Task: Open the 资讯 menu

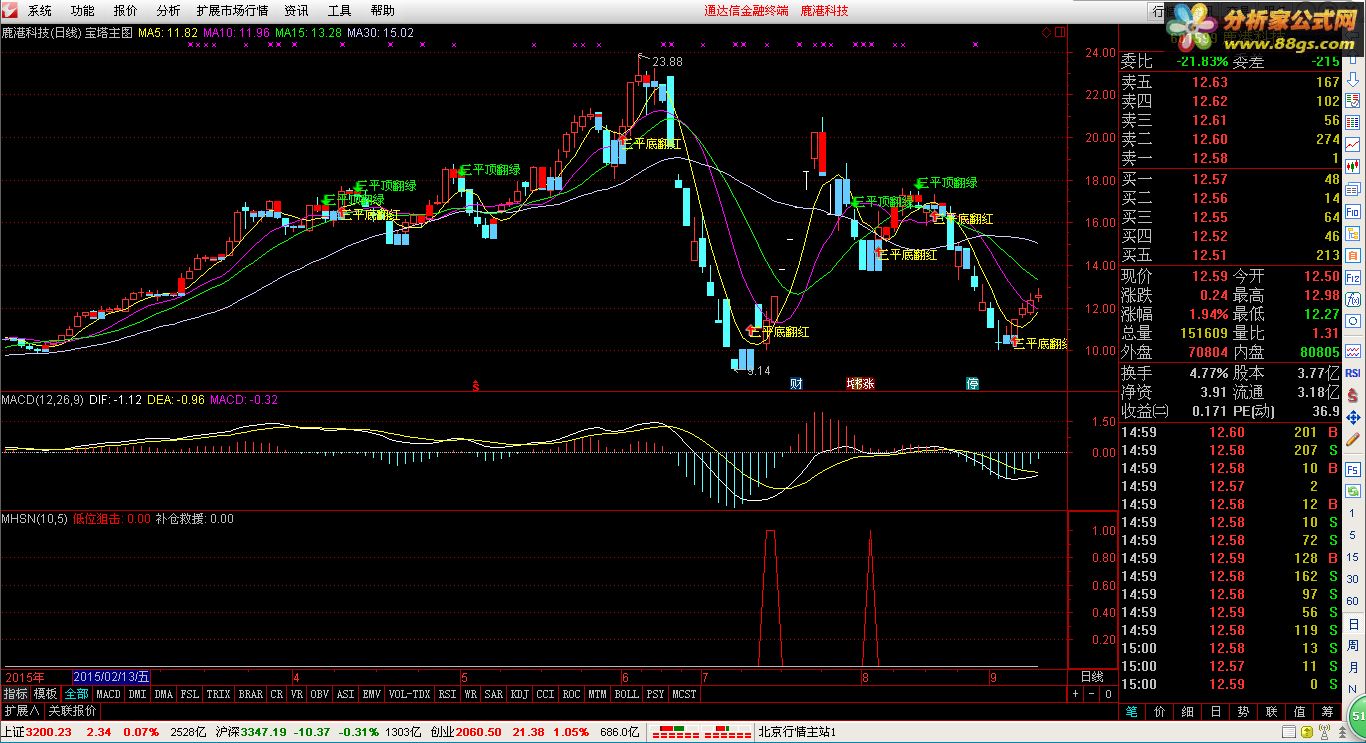Action: coord(296,11)
